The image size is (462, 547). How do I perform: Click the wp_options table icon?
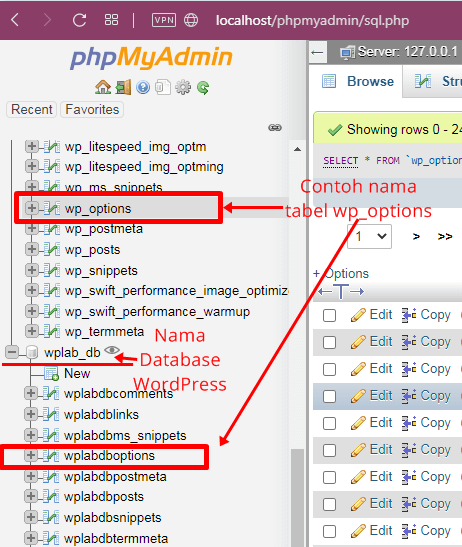click(52, 208)
